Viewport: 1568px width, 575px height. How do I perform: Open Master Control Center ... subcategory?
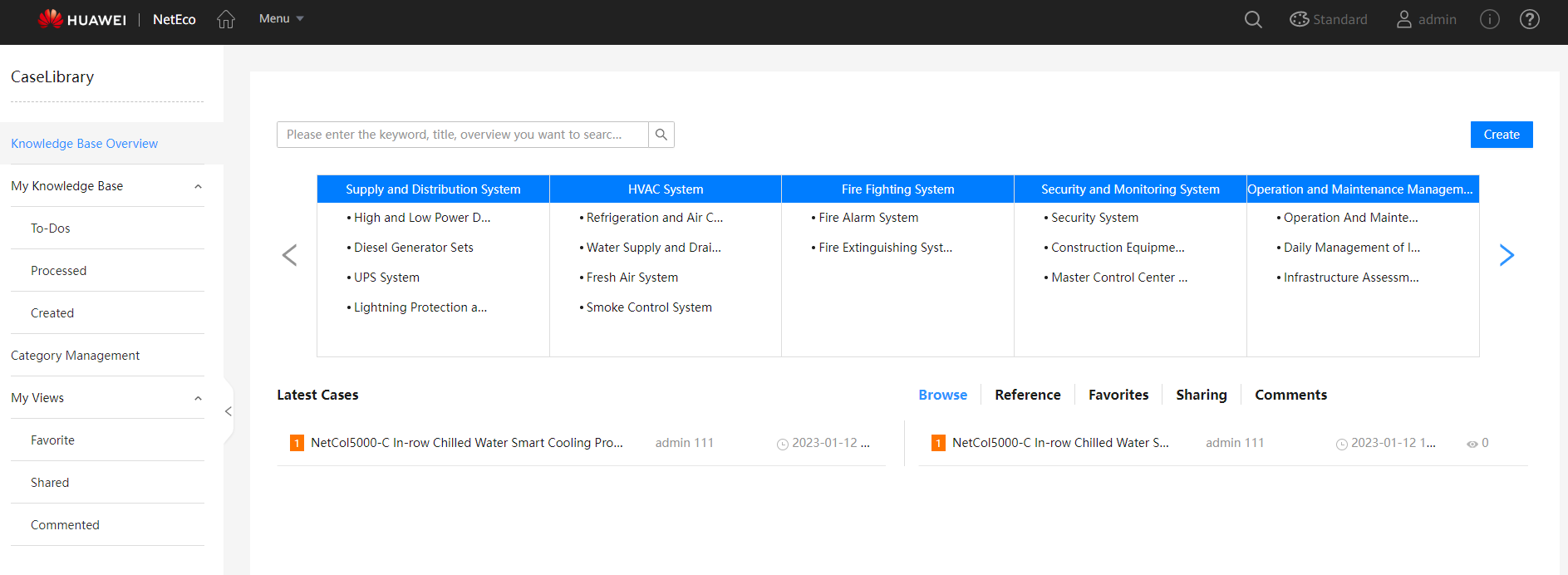1119,278
